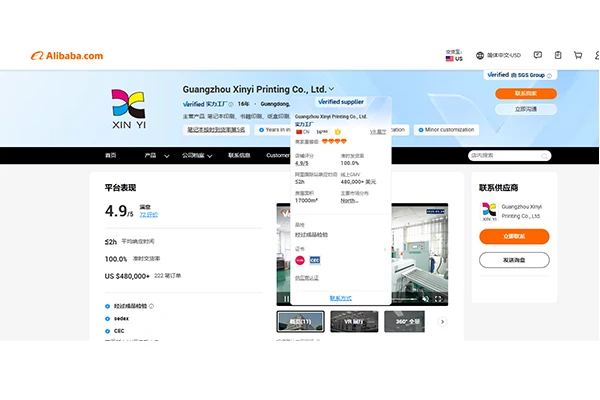Click the info icon next to Verified 实力工厂
Screen dimensions: 600x400
(x=231, y=104)
